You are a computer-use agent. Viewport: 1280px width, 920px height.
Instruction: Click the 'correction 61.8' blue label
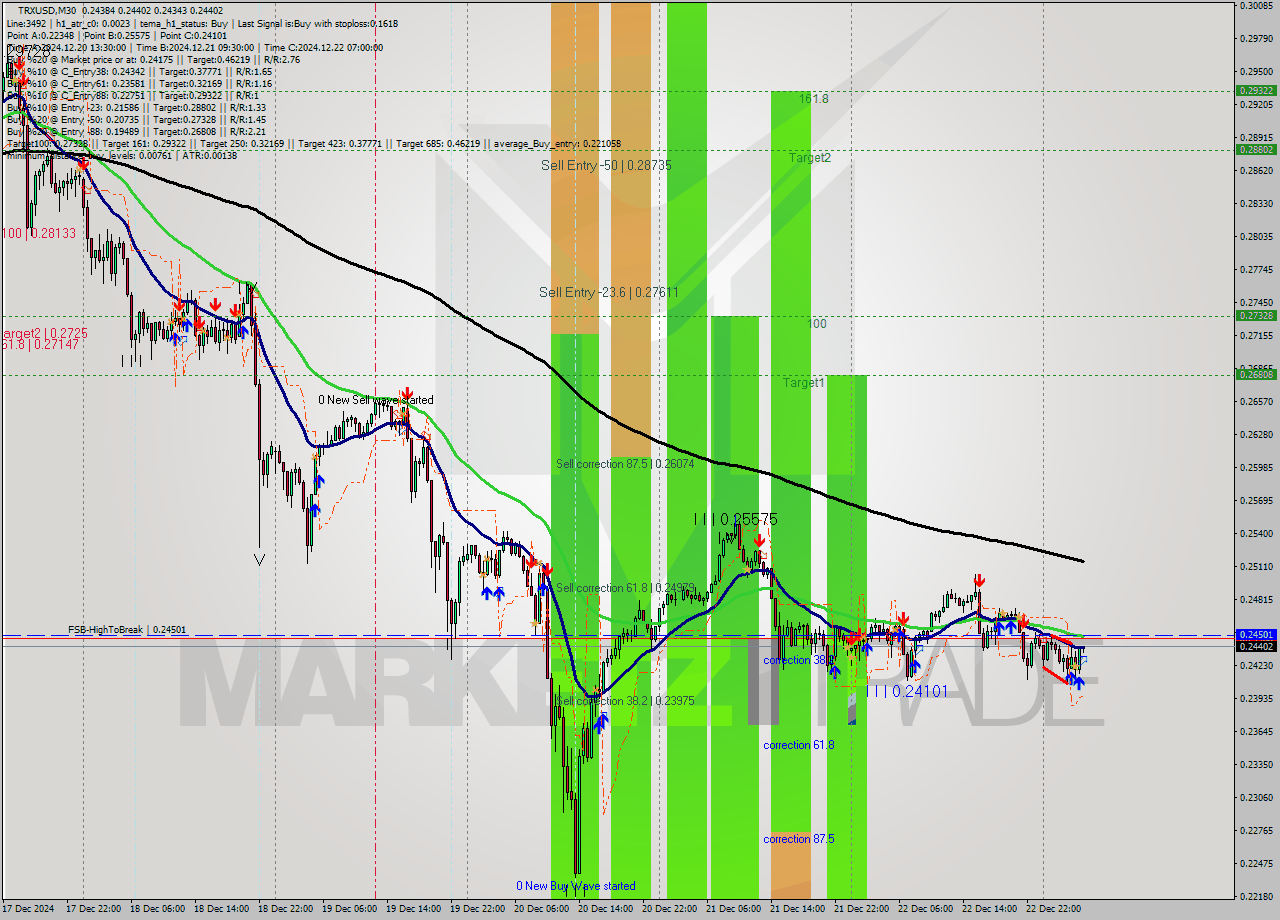[x=798, y=745]
